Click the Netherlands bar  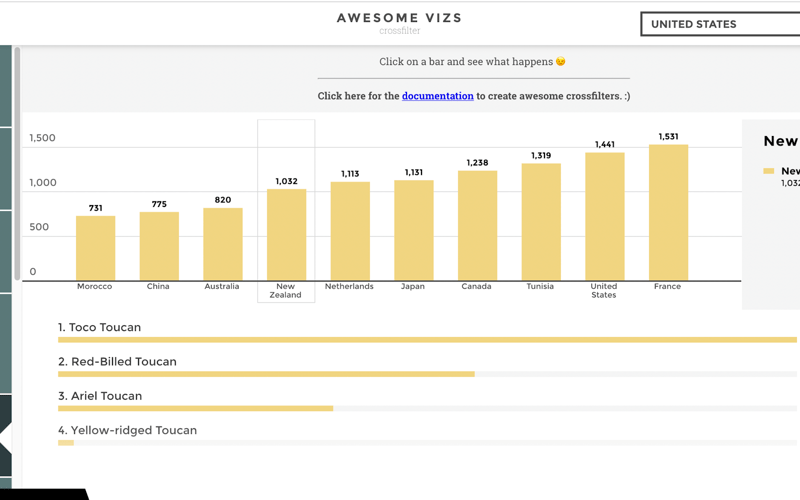pos(350,231)
